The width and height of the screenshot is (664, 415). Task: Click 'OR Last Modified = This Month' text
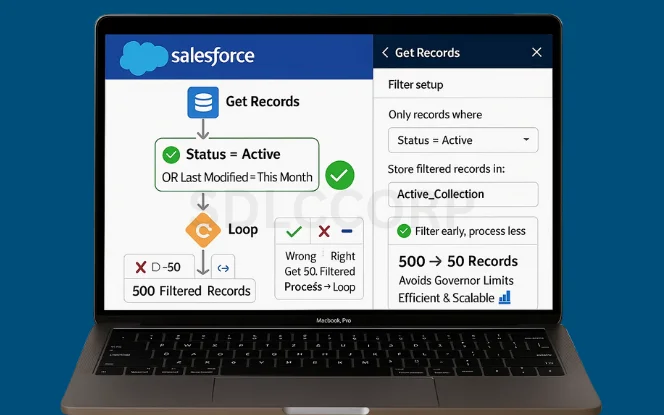coord(237,177)
